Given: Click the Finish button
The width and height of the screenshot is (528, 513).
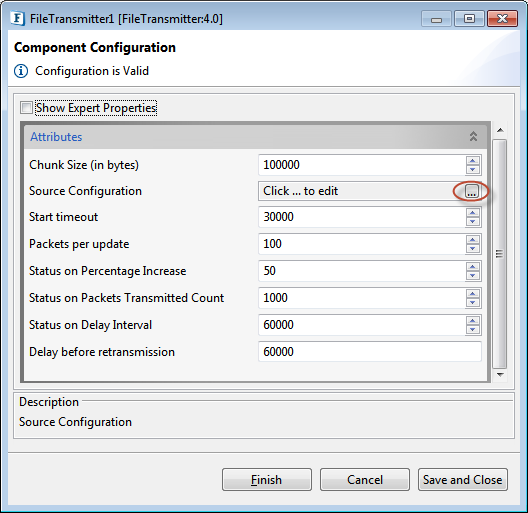Looking at the screenshot, I should point(267,479).
